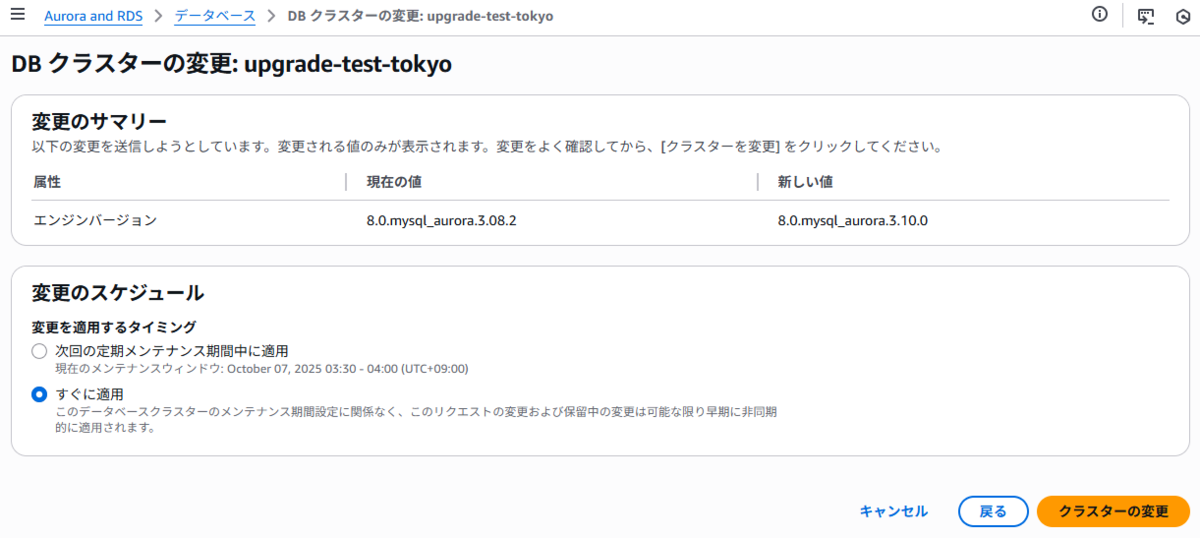This screenshot has height=538, width=1200.
Task: Go back with the 戻る button
Action: (993, 511)
